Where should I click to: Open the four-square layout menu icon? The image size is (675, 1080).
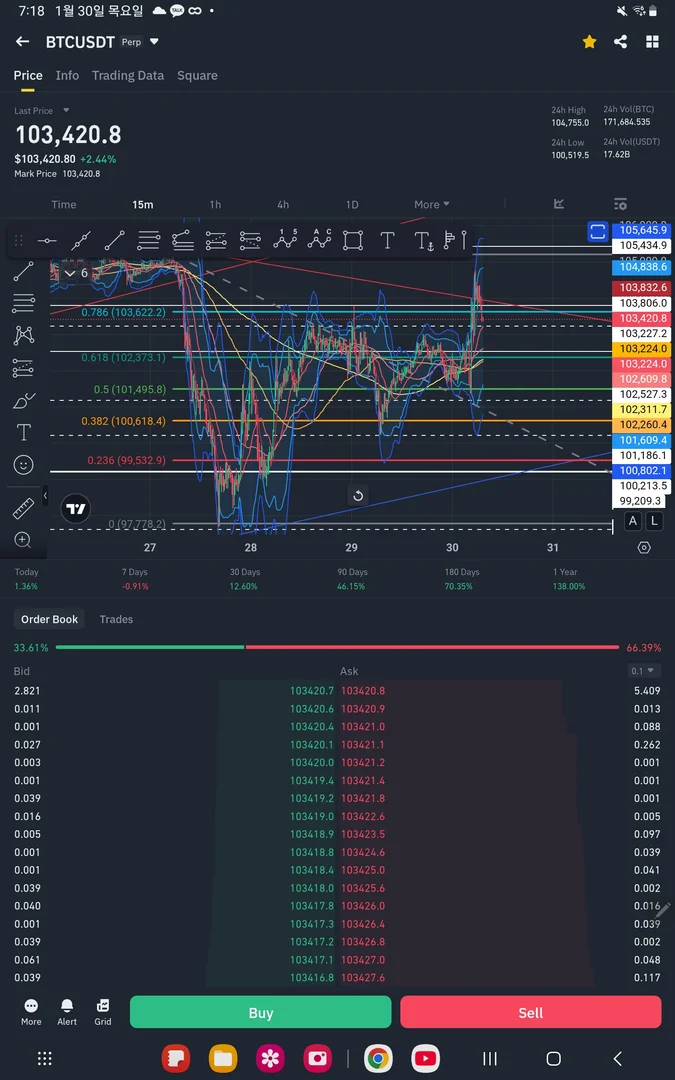(x=652, y=41)
